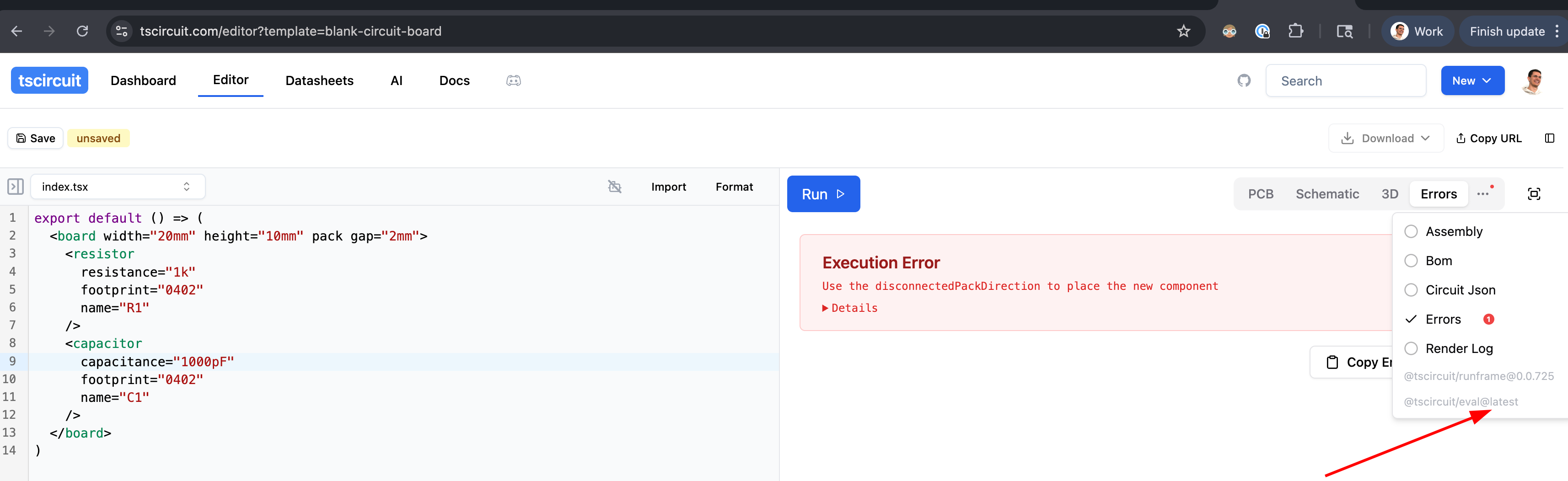The height and width of the screenshot is (481, 1568).
Task: Toggle the file sidebar panel
Action: [15, 186]
